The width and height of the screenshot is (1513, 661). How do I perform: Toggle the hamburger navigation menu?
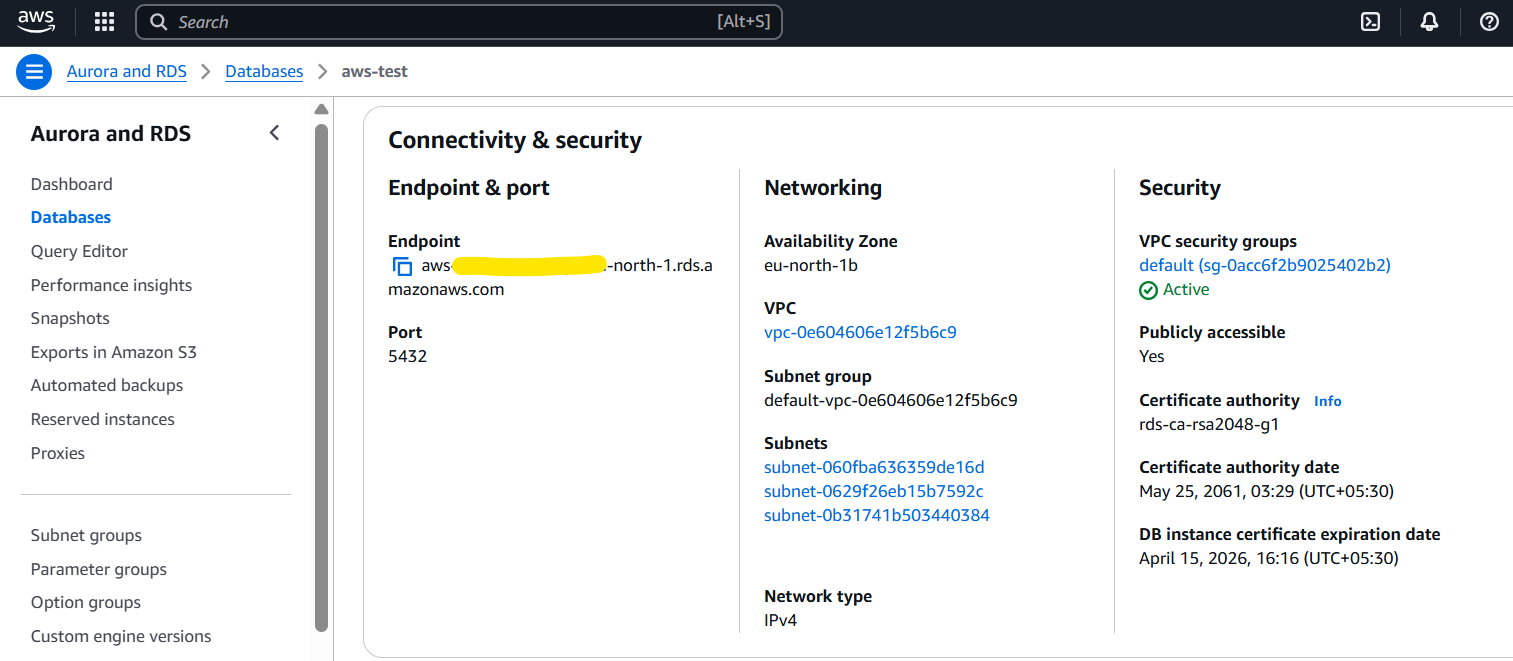coord(34,72)
